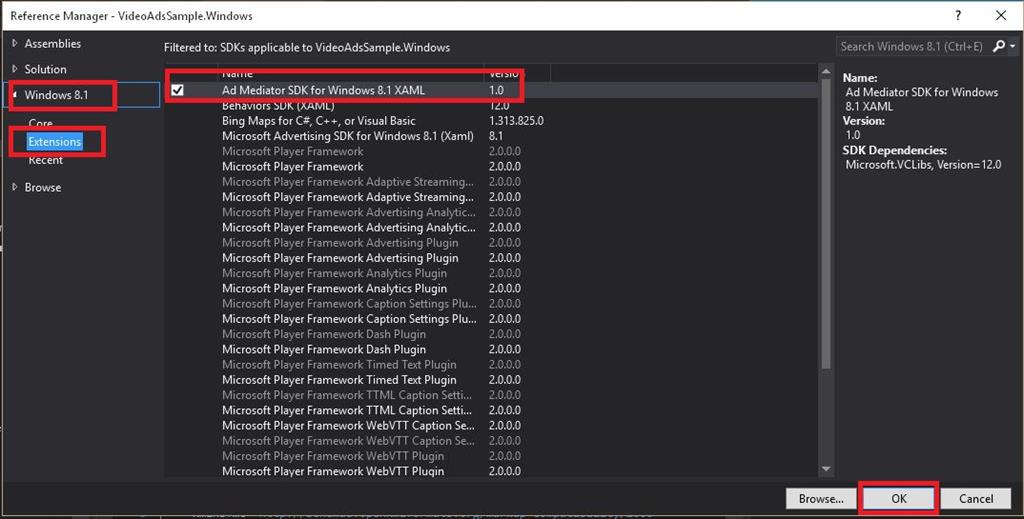Click version cell 1.313.825.0
Screen dimensions: 1024x519
click(x=517, y=121)
